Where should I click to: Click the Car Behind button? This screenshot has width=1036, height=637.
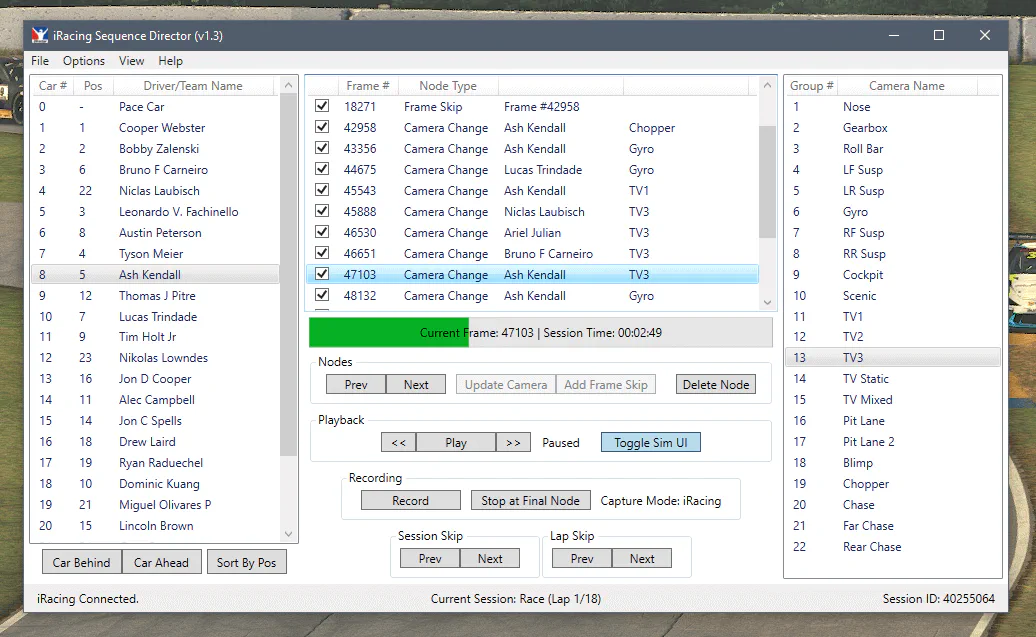pos(81,562)
